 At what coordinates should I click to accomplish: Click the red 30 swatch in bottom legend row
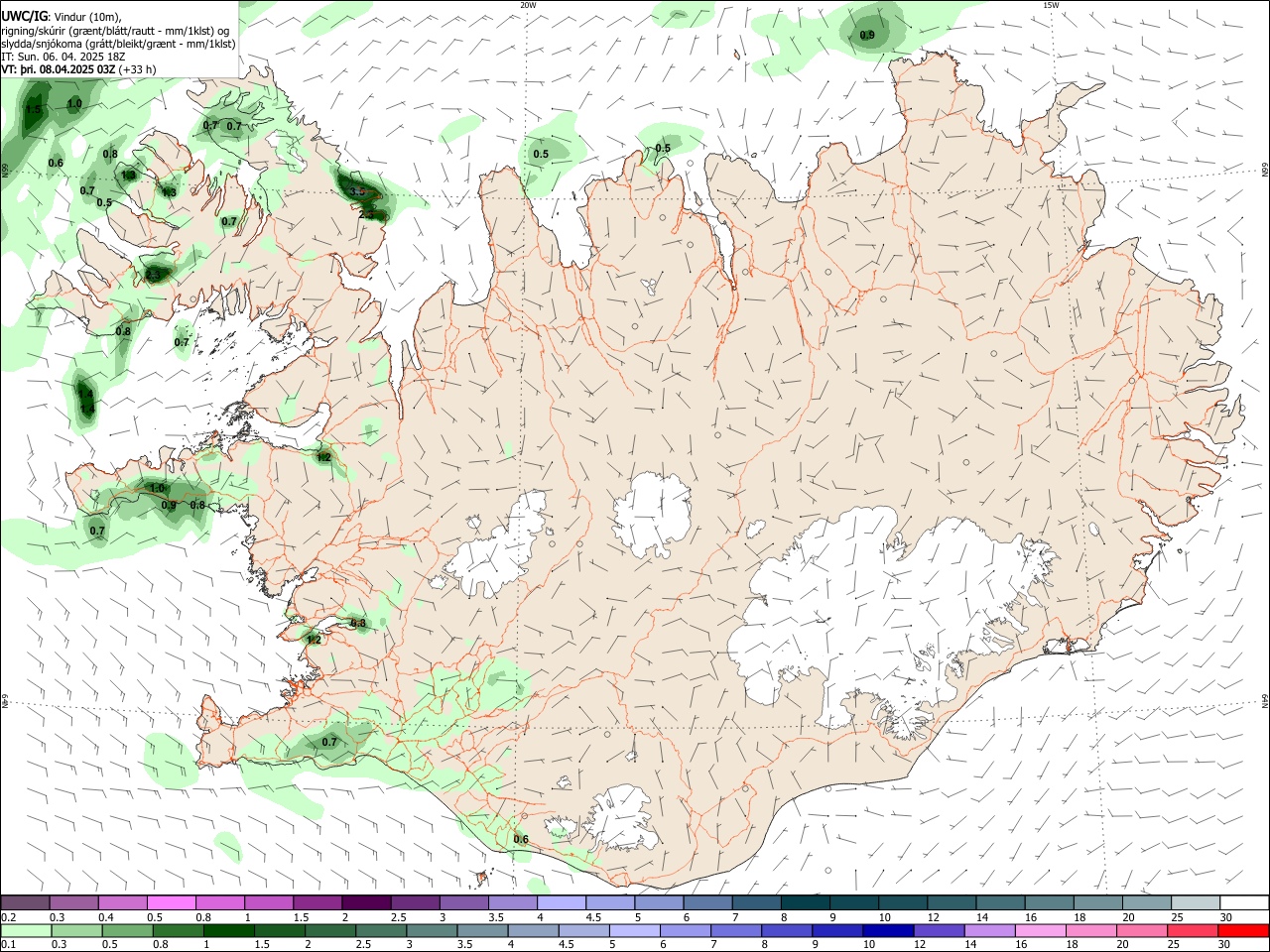[1242, 930]
